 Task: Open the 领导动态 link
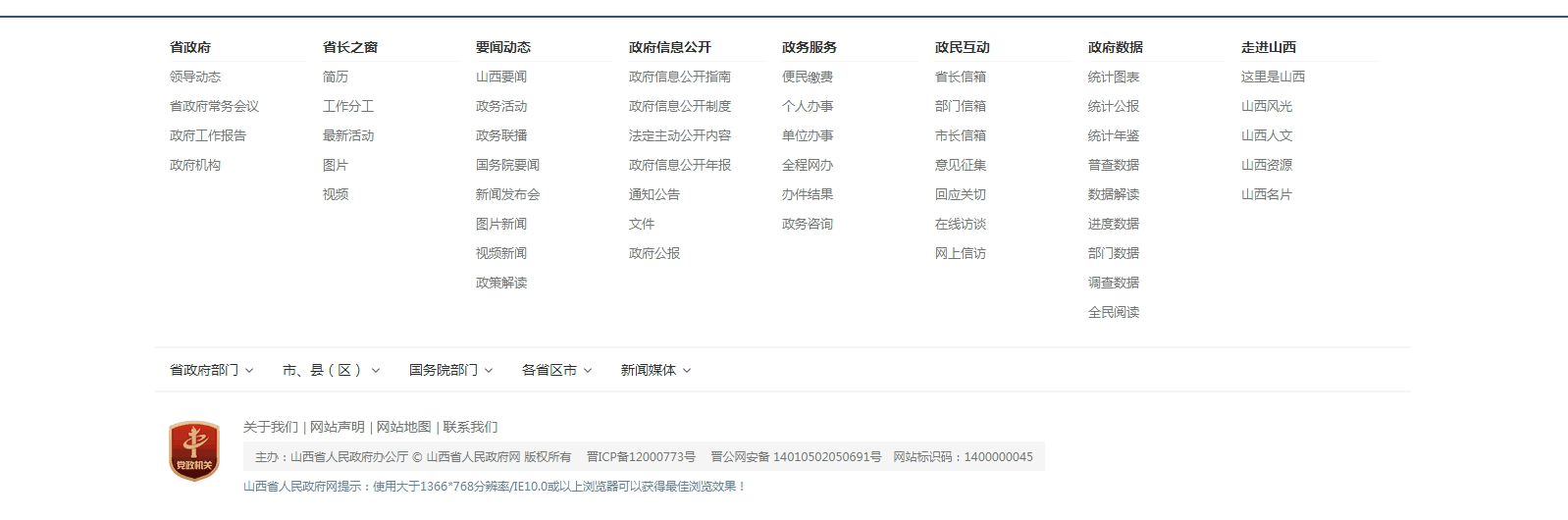195,77
